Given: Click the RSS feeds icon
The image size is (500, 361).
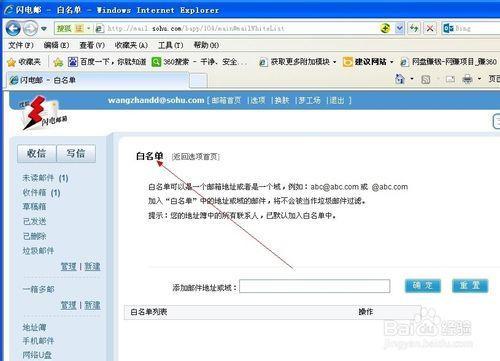Looking at the screenshot, I should 426,79.
